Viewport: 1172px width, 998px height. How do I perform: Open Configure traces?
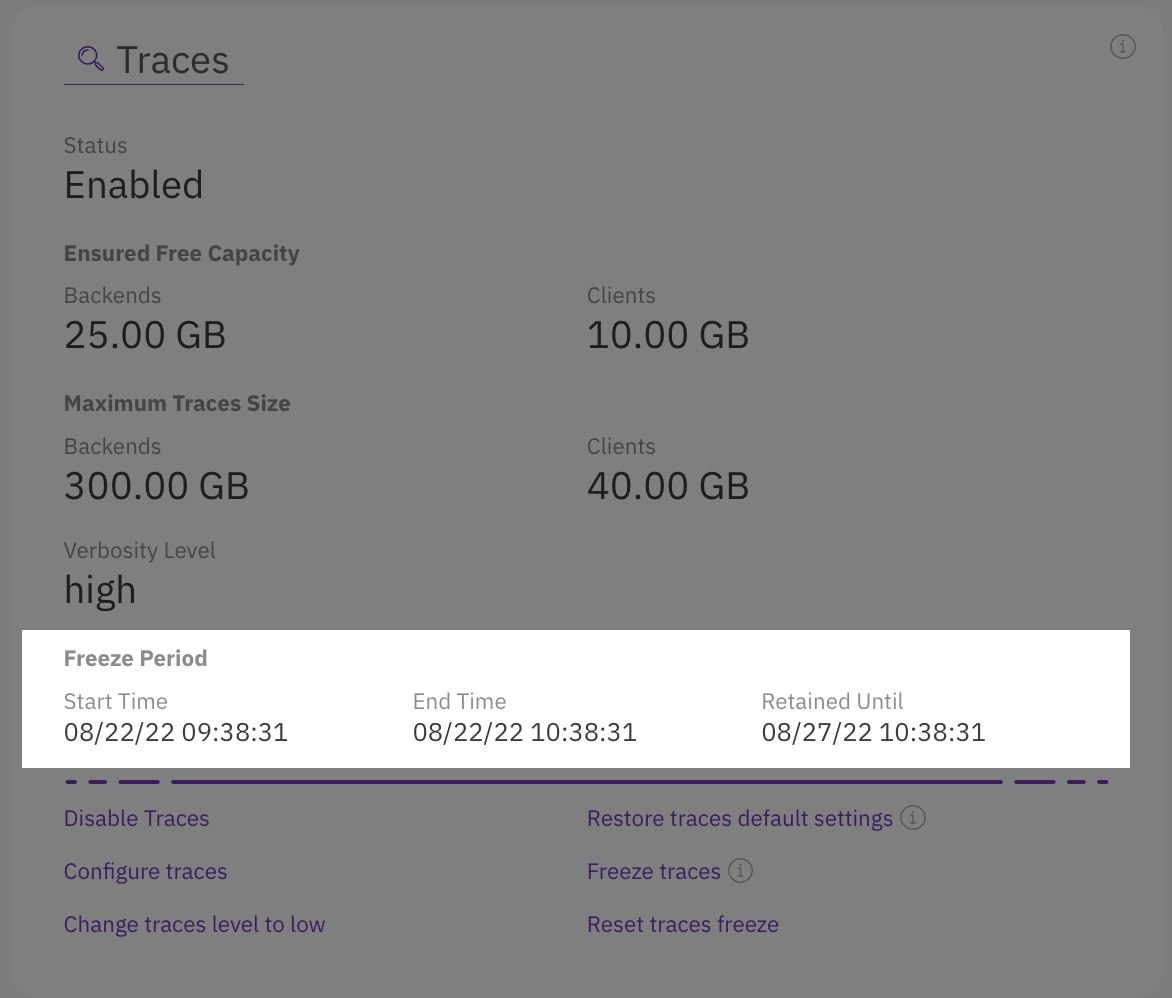145,872
